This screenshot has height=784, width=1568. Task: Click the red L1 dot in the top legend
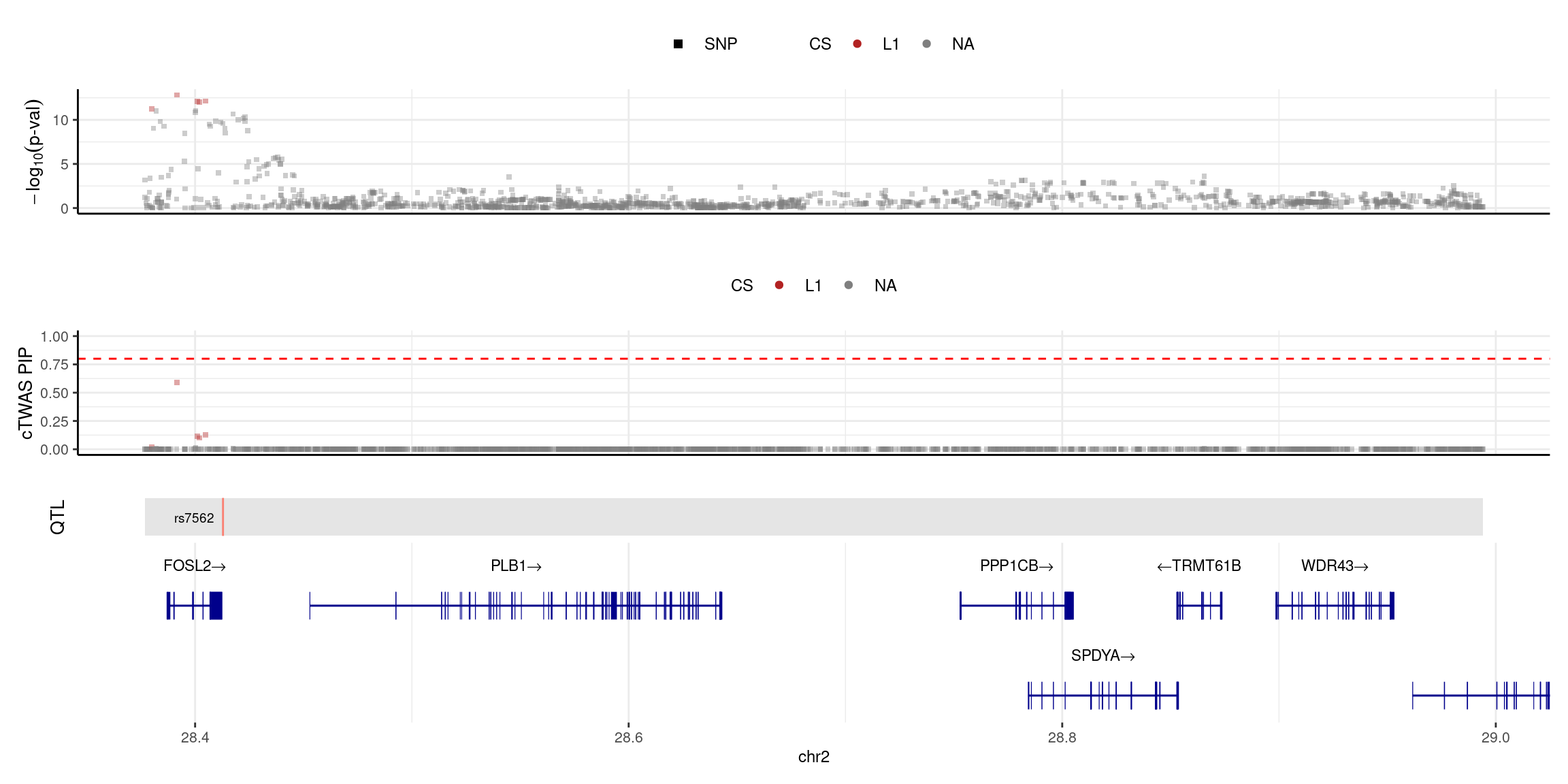pyautogui.click(x=857, y=44)
